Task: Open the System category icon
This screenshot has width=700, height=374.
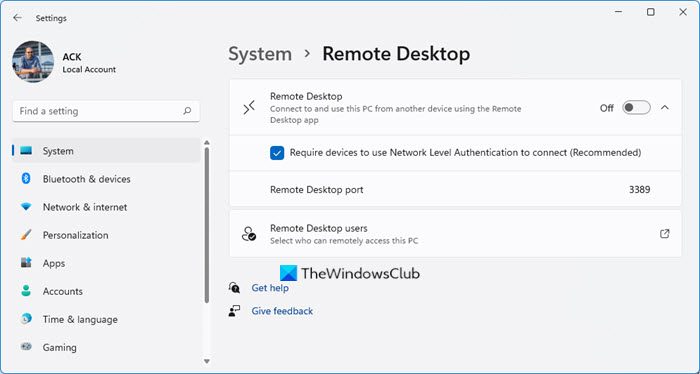Action: (x=26, y=151)
